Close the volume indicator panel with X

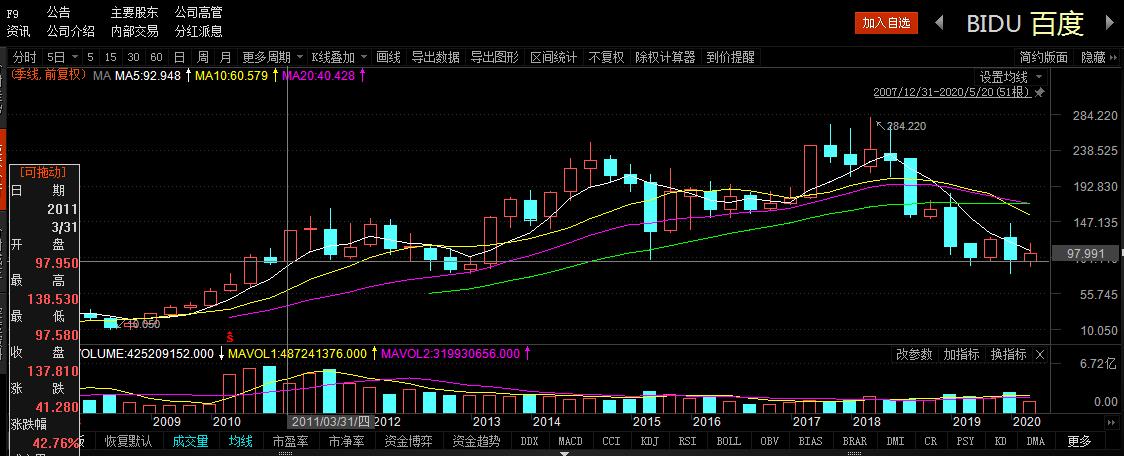point(1039,354)
